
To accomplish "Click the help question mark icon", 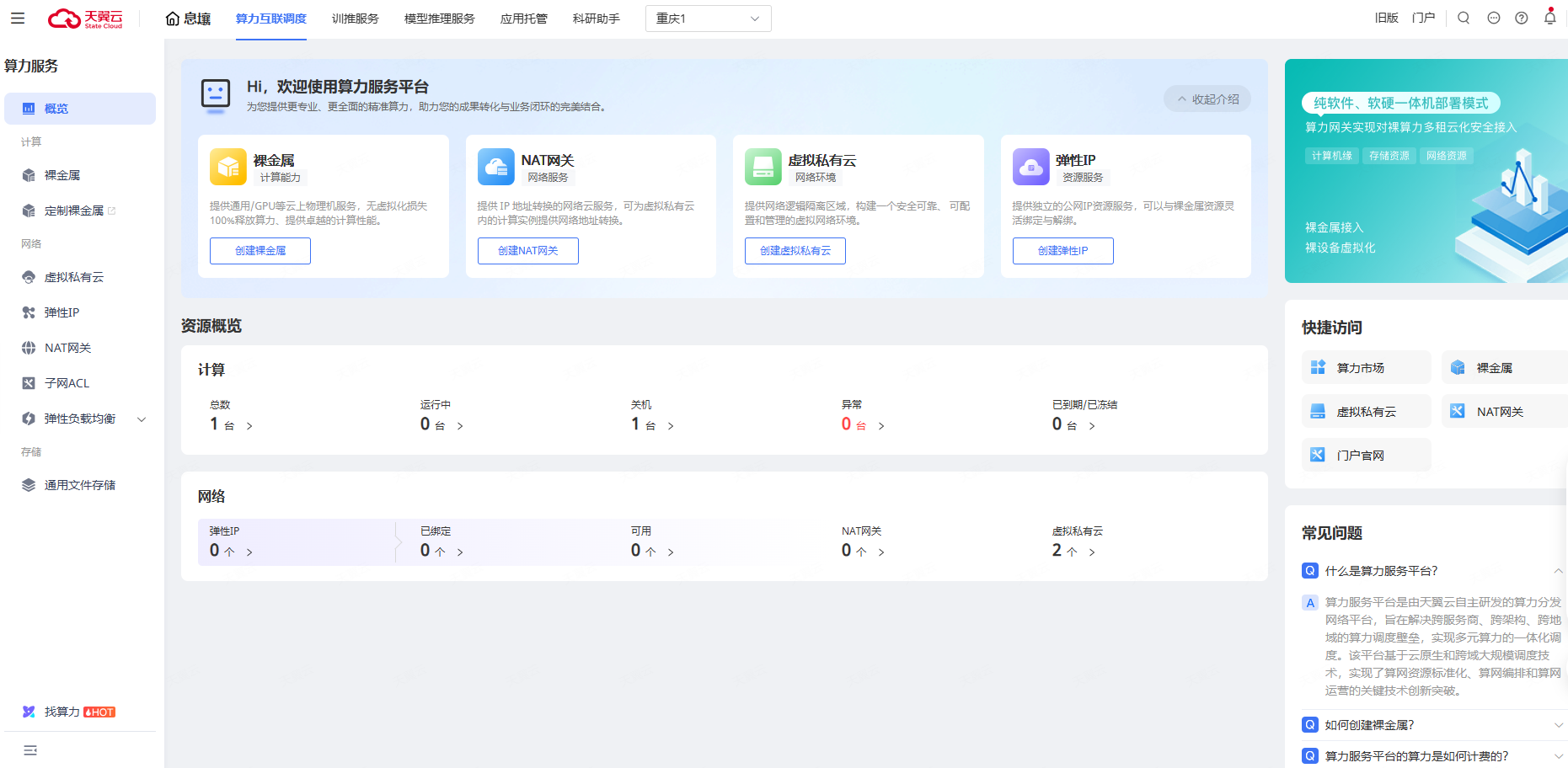I will pos(1521,18).
